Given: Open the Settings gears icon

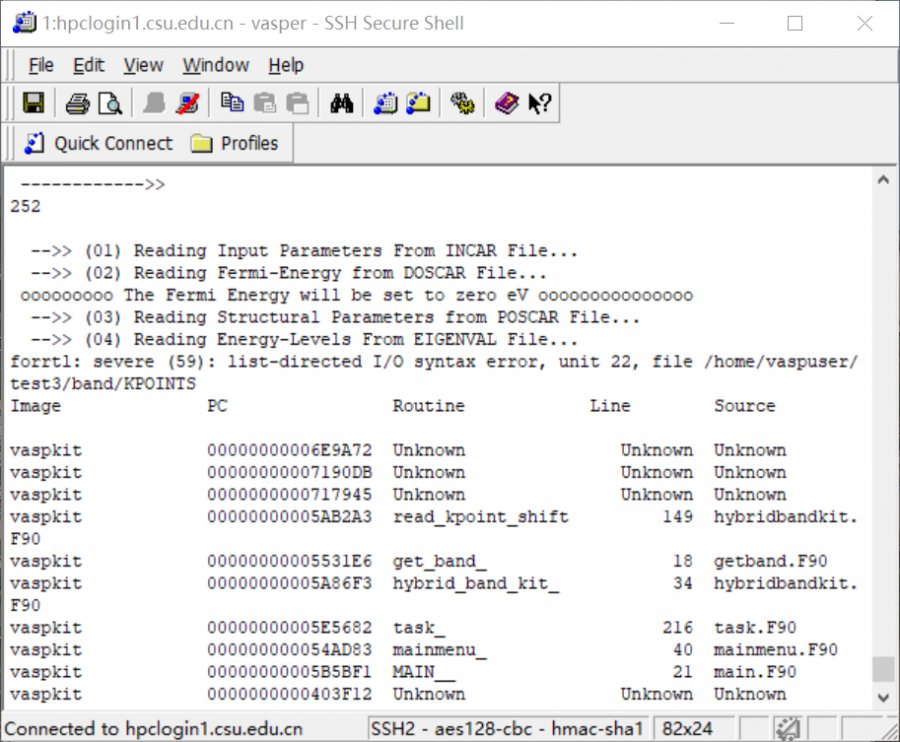Looking at the screenshot, I should click(463, 103).
